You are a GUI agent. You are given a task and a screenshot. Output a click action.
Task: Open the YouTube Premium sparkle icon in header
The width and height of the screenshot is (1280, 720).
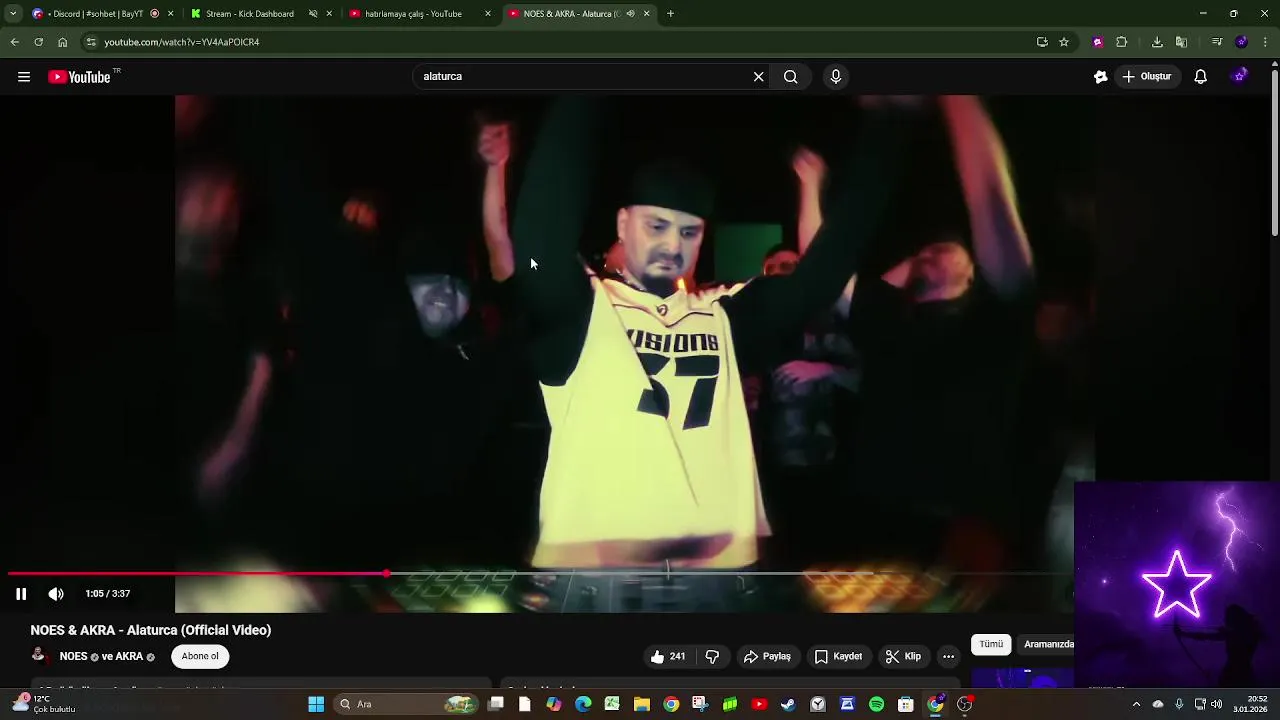tap(1101, 77)
